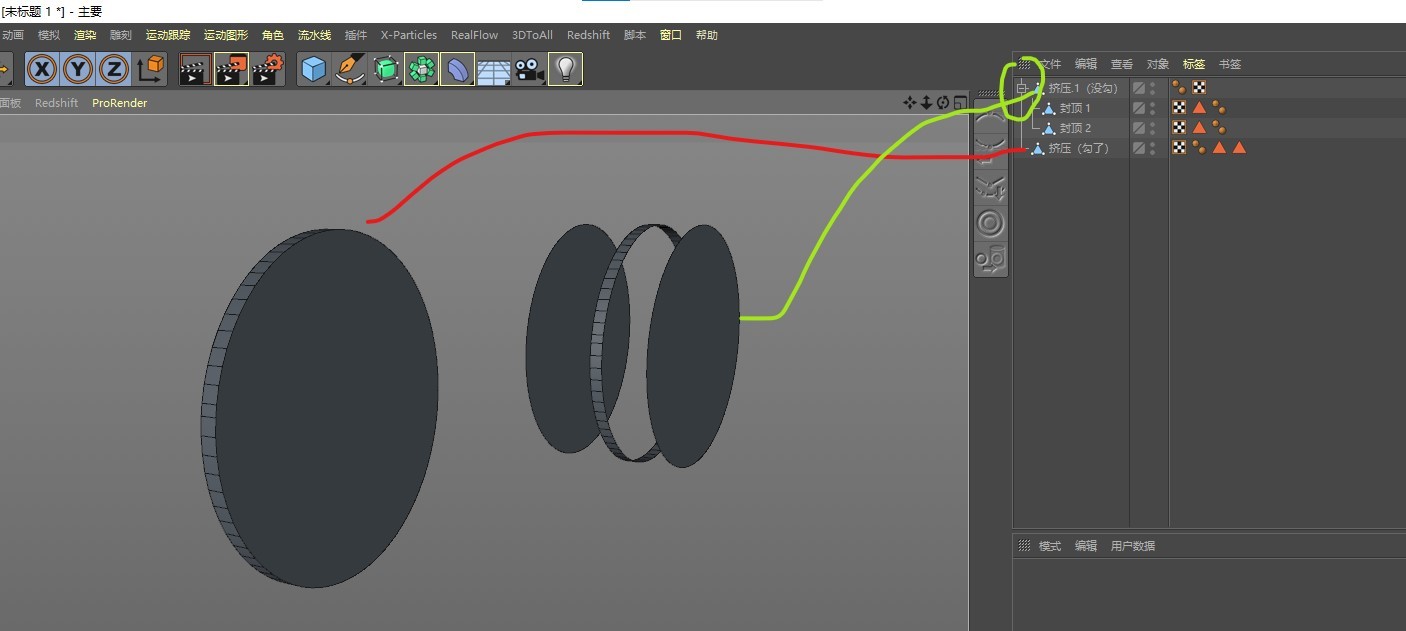Screen dimensions: 1406x631
Task: Click the blue deformer bend icon
Action: pos(457,69)
